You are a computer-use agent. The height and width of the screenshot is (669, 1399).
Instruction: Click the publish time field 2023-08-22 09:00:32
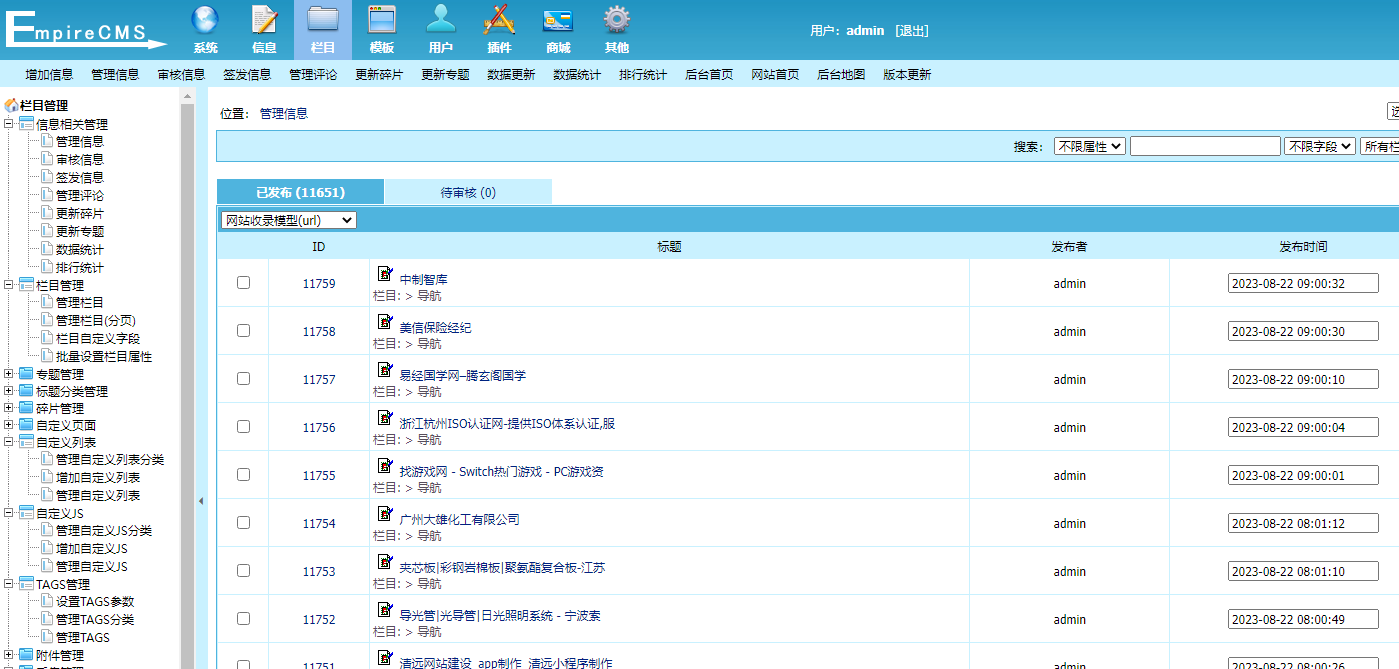click(1303, 283)
